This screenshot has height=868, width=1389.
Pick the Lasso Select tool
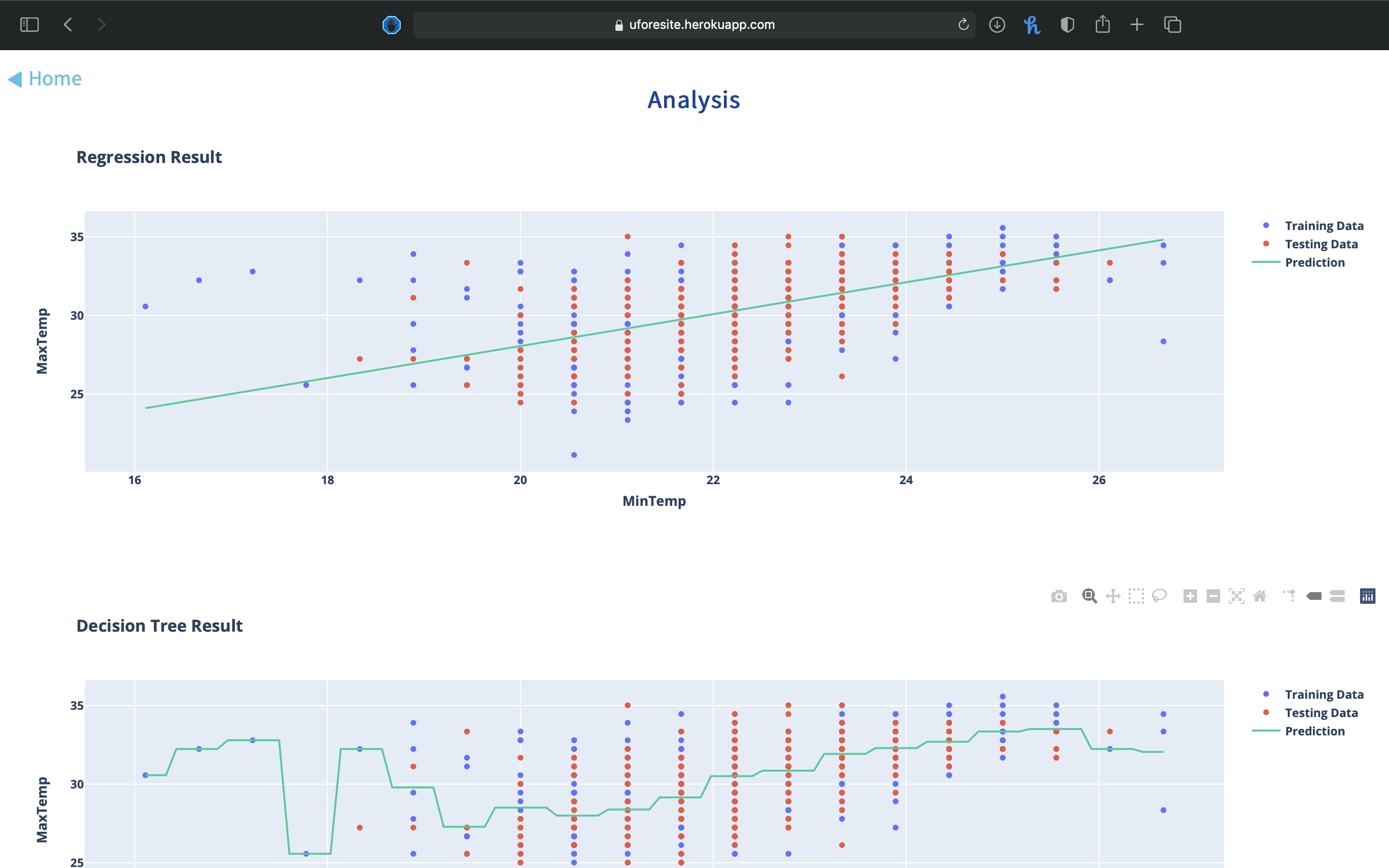(x=1159, y=596)
